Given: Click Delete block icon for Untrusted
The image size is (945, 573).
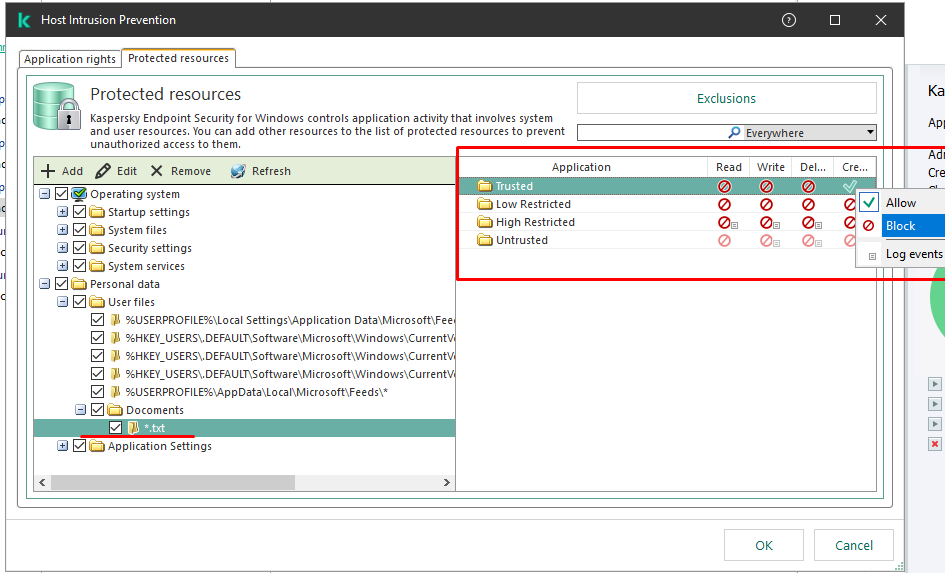Looking at the screenshot, I should pos(809,240).
